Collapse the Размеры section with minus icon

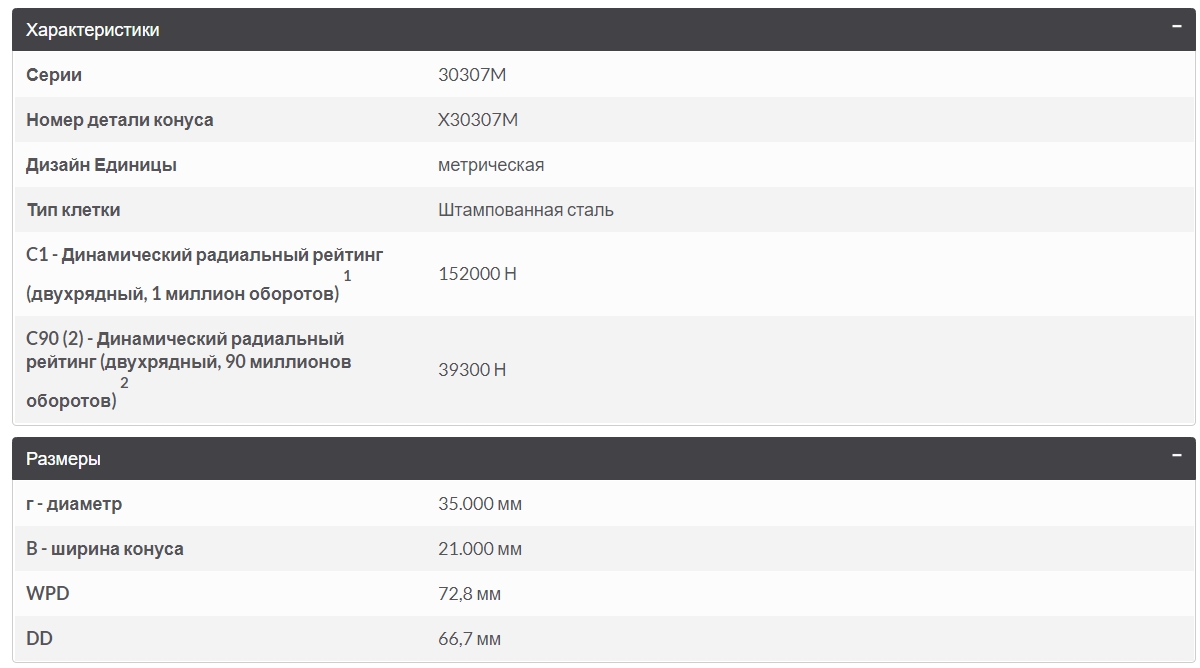(x=1177, y=456)
